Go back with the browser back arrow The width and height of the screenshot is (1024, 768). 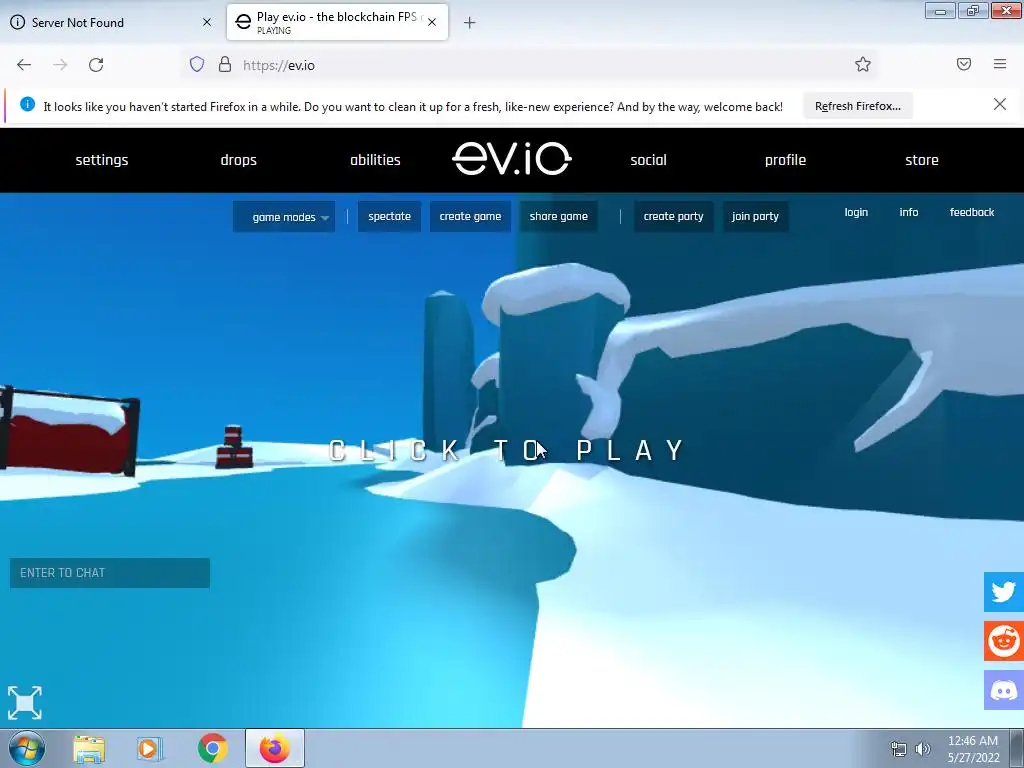click(x=24, y=65)
